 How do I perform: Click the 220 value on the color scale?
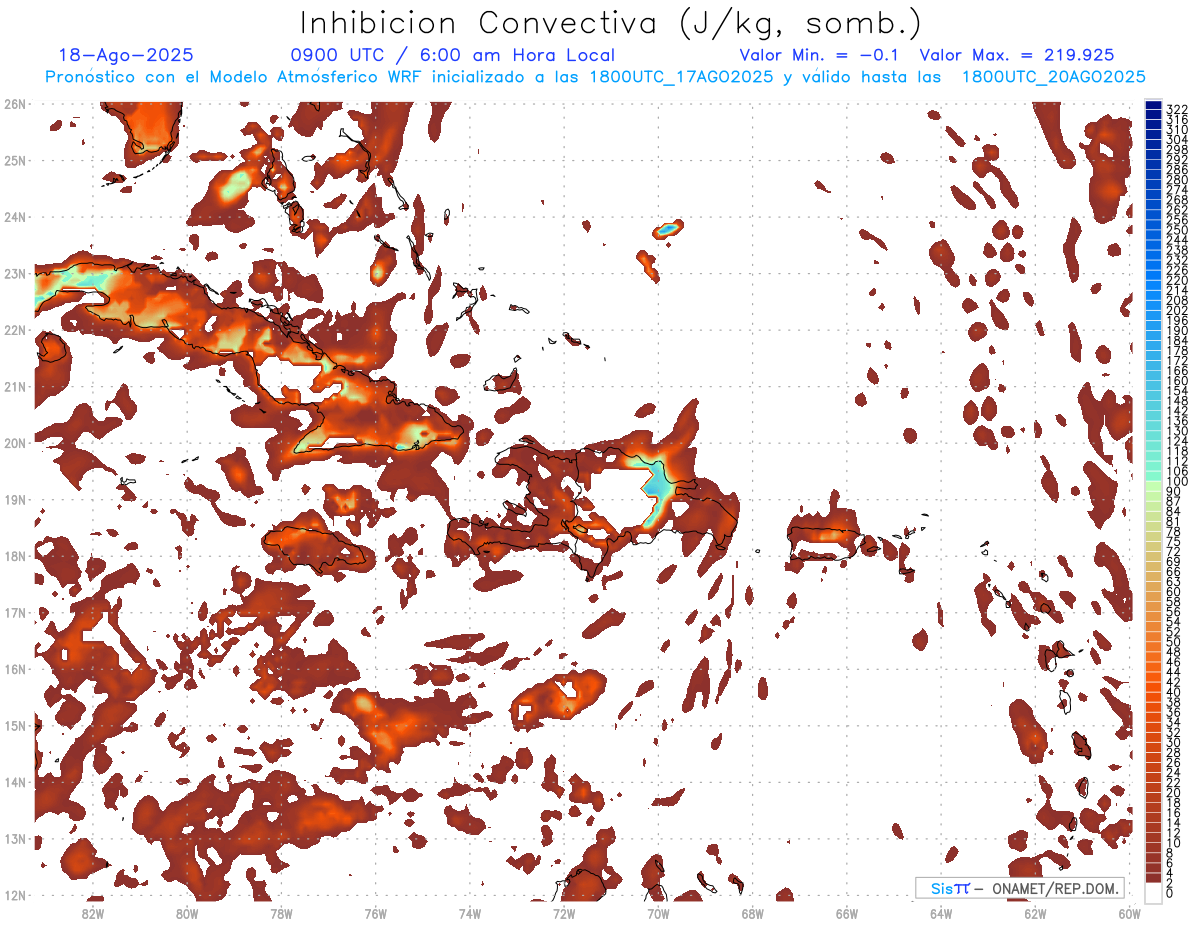tap(1176, 280)
